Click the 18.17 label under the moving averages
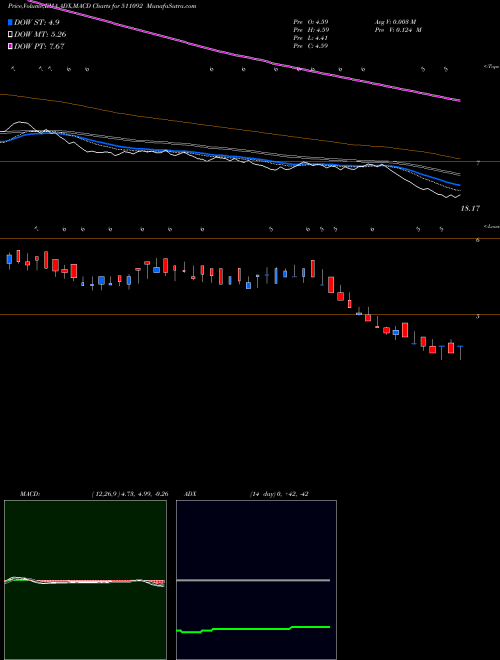Image resolution: width=500 pixels, height=660 pixels. click(x=471, y=208)
